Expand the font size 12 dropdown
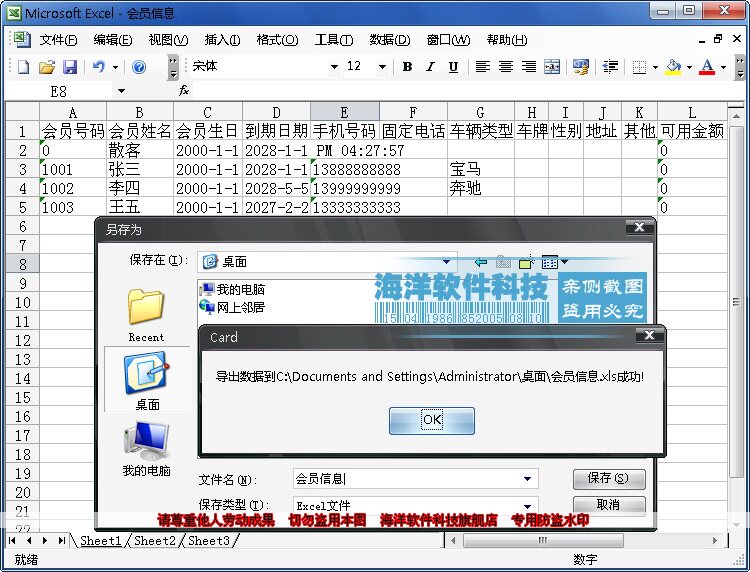750x572 pixels. point(382,67)
